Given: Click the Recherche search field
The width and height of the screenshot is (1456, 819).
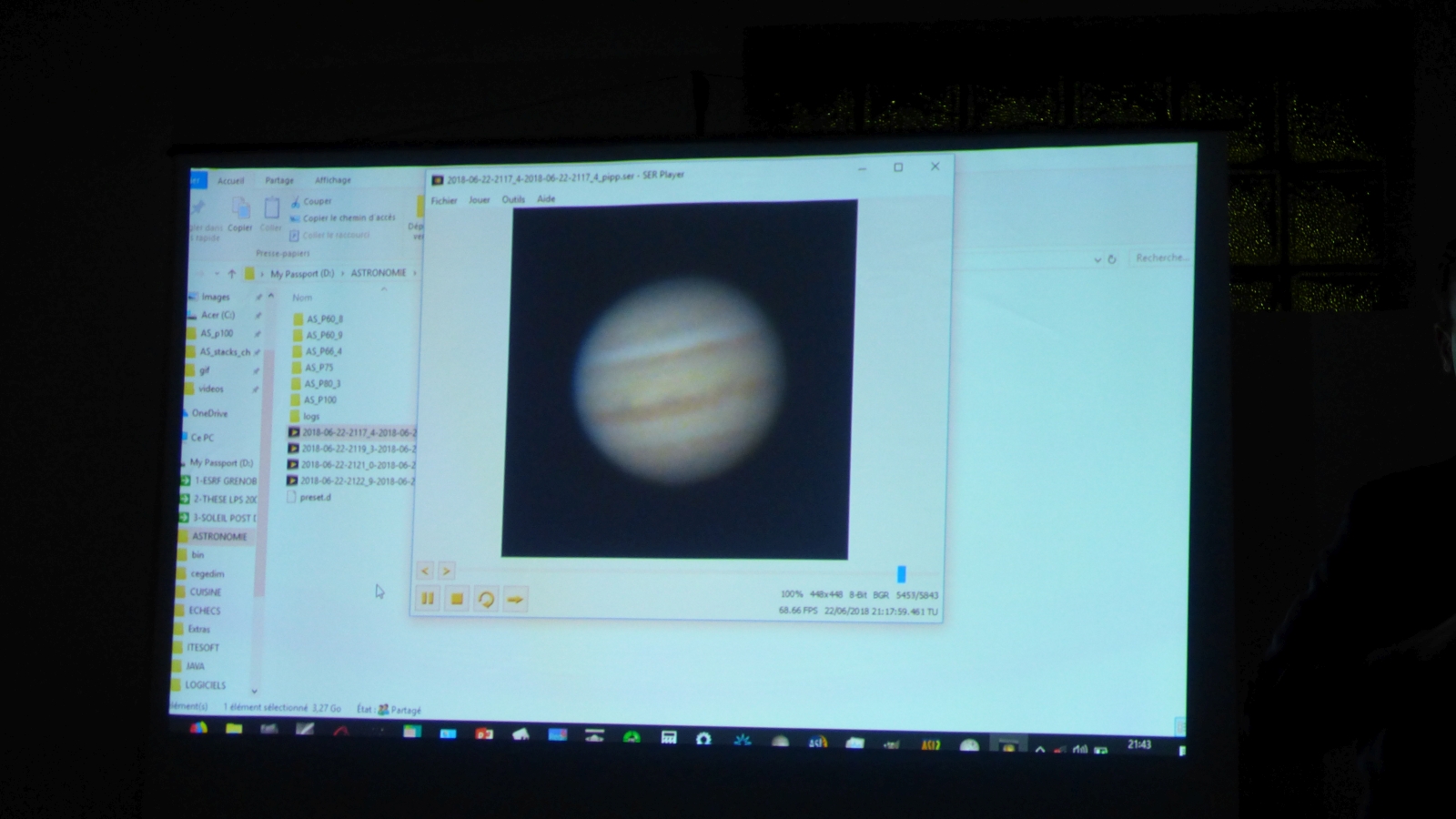Looking at the screenshot, I should (1161, 258).
